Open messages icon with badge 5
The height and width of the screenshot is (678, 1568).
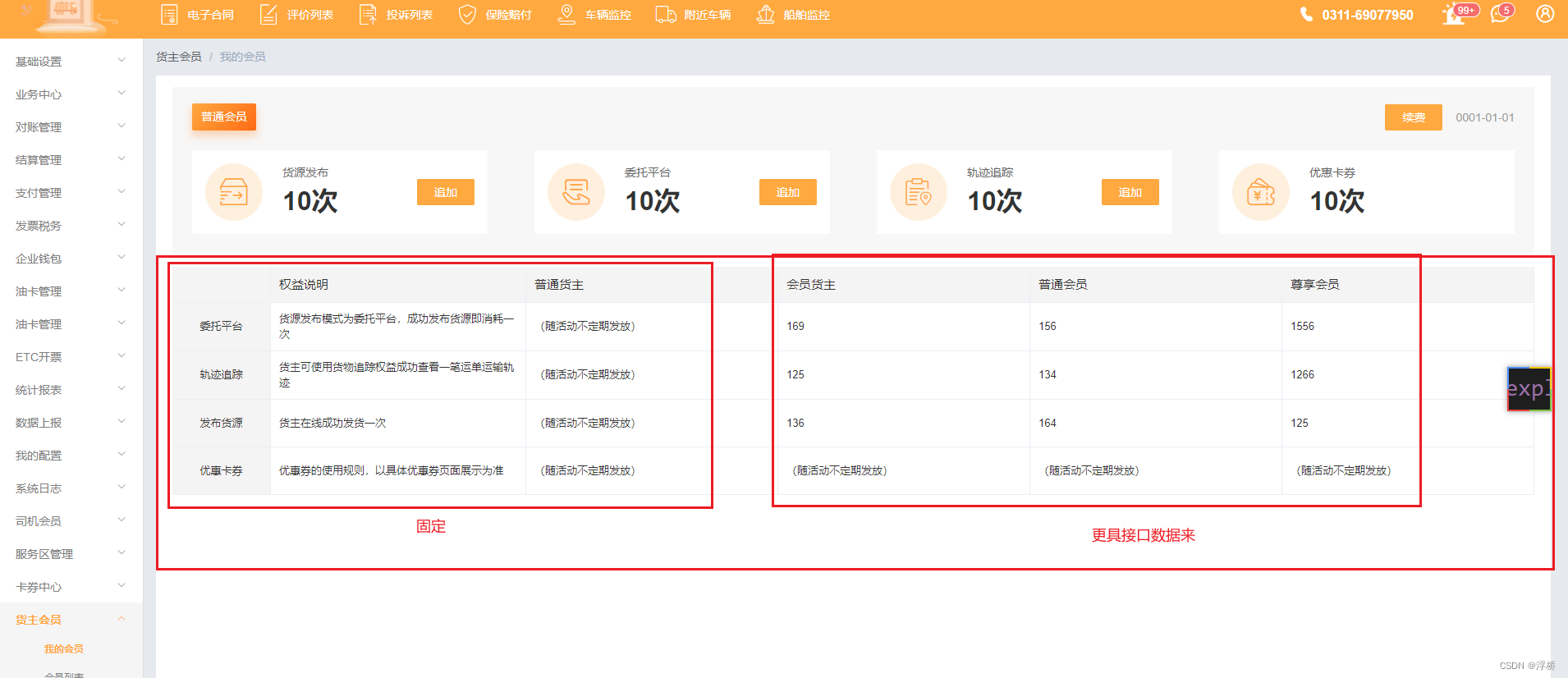pyautogui.click(x=1502, y=14)
